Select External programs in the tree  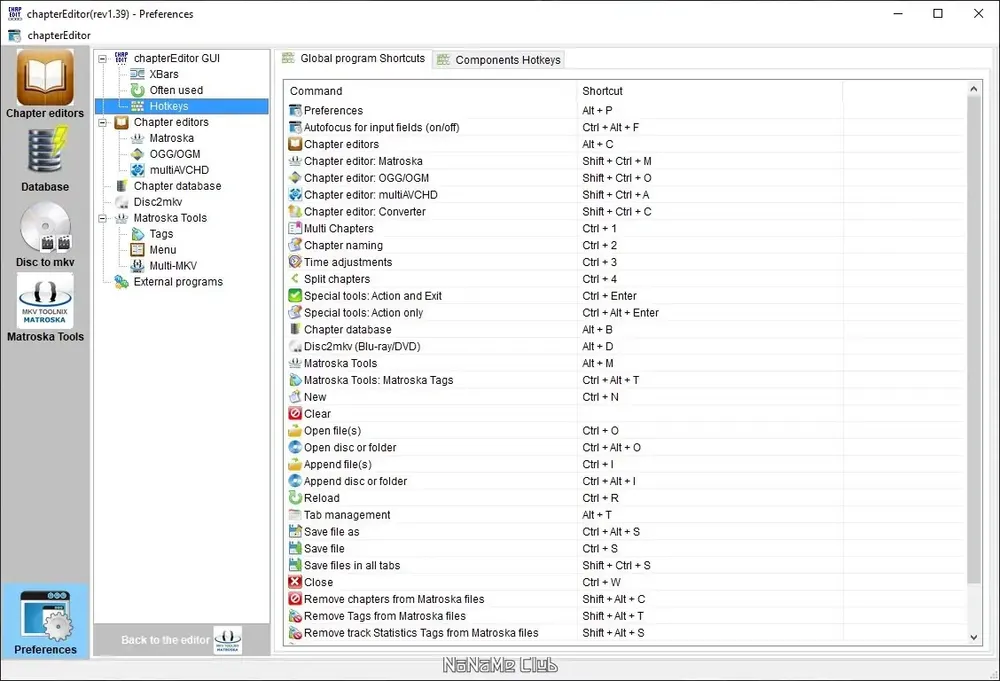pos(178,282)
